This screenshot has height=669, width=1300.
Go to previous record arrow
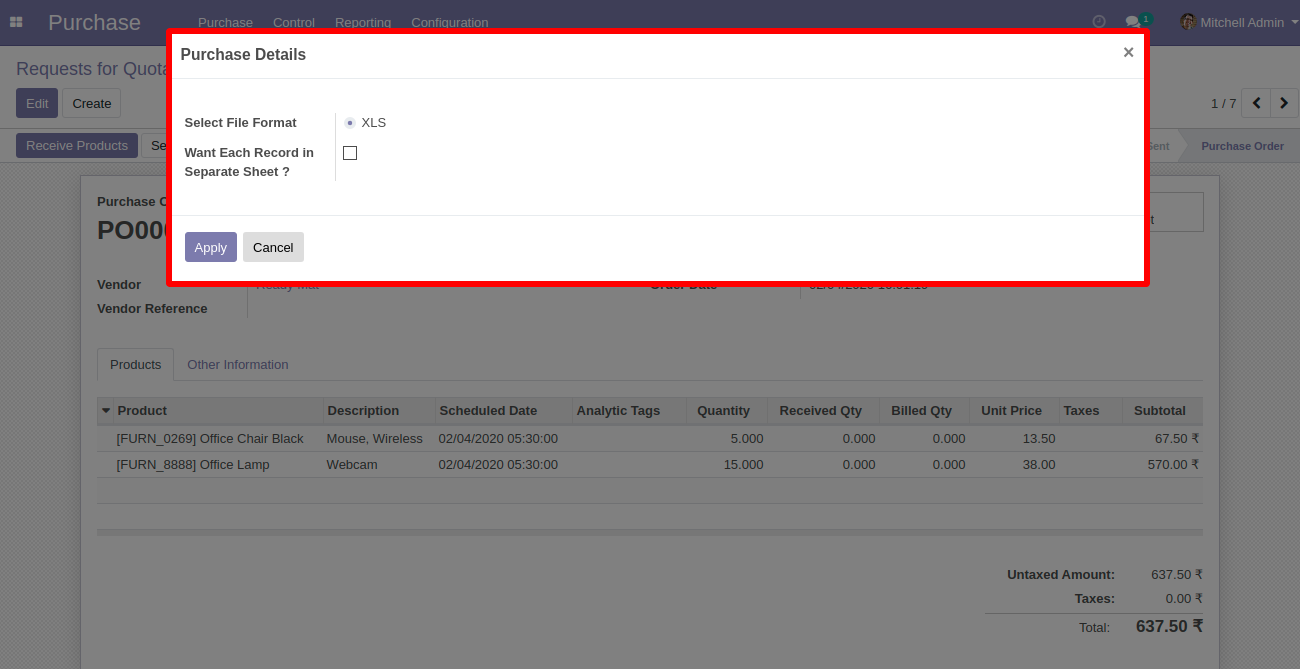pyautogui.click(x=1256, y=103)
